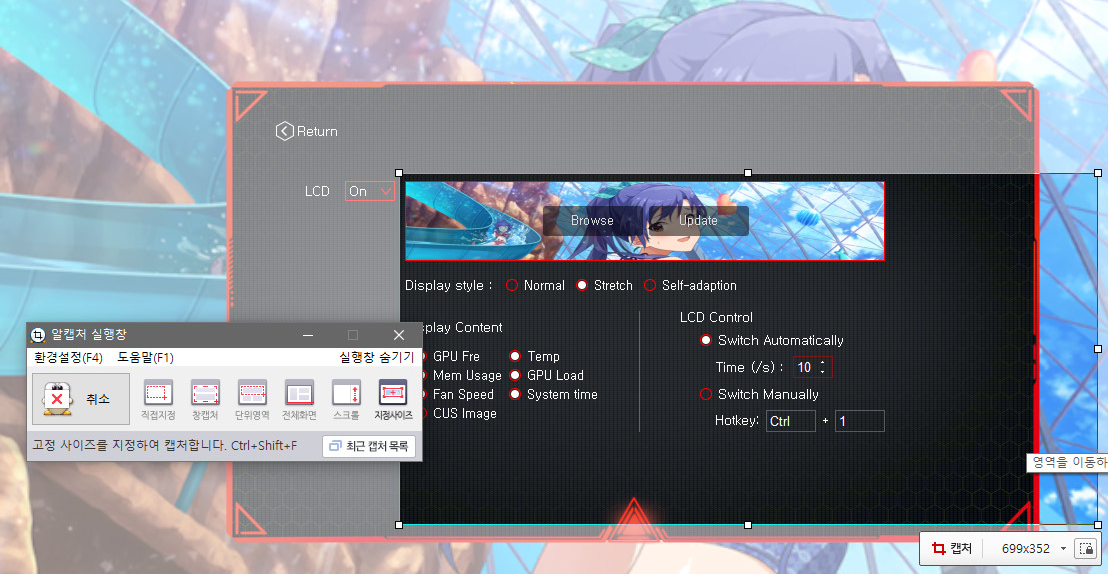Click the Hotkey Ctrl input field
This screenshot has width=1108, height=574.
tap(790, 421)
